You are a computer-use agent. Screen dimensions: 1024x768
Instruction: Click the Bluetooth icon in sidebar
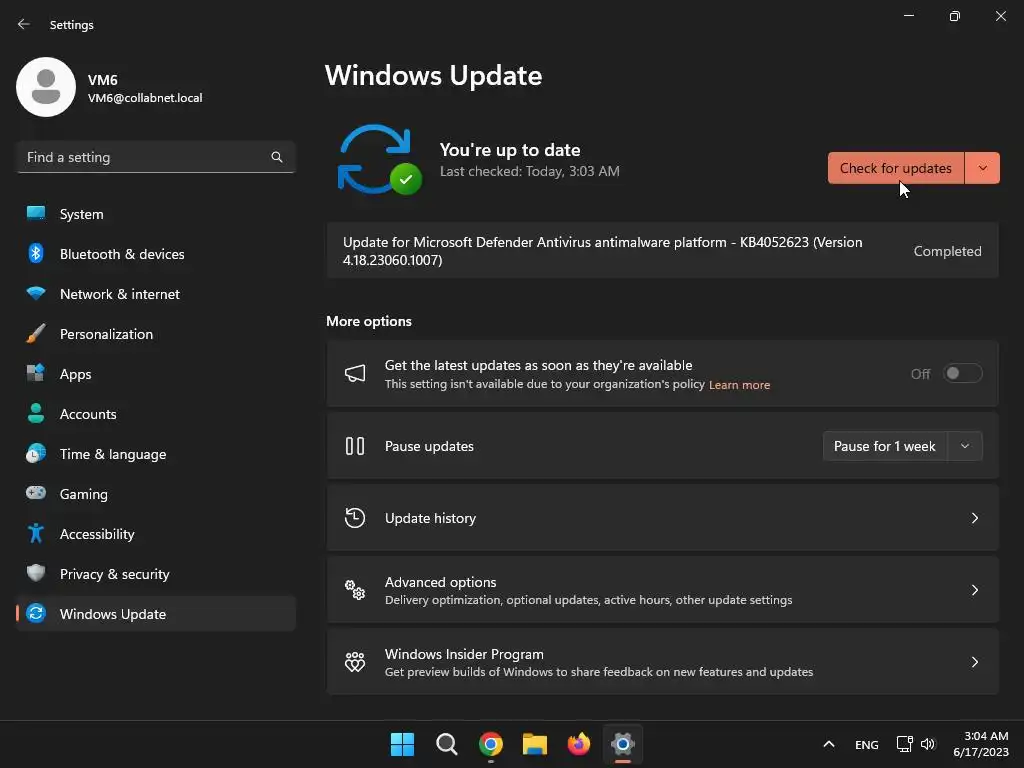pos(36,253)
